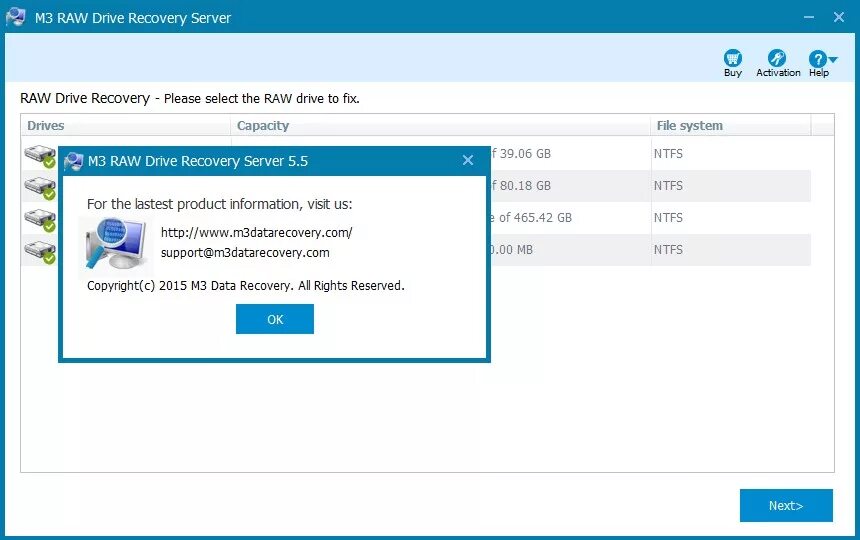Viewport: 860px width, 540px height.
Task: Select the third drive icon in the list
Action: pos(40,220)
